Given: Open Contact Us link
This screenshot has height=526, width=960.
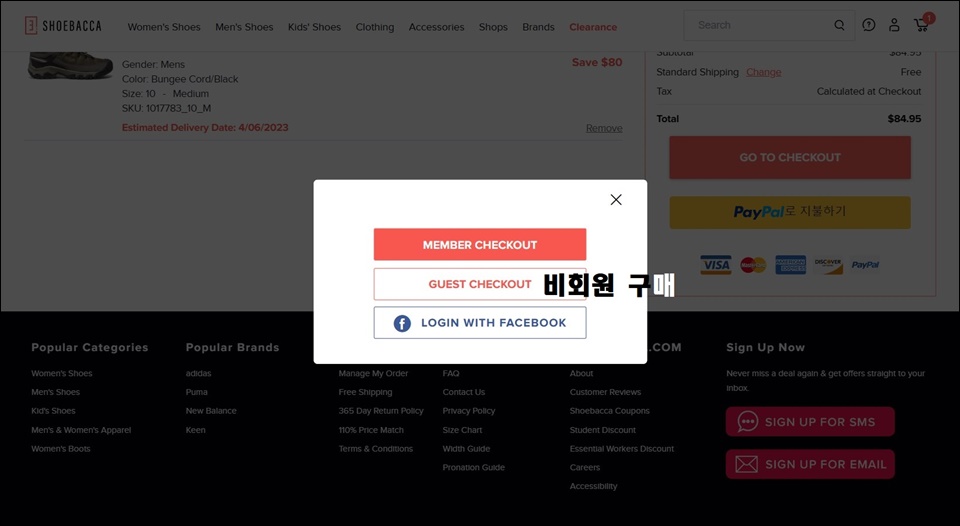Looking at the screenshot, I should coord(464,392).
